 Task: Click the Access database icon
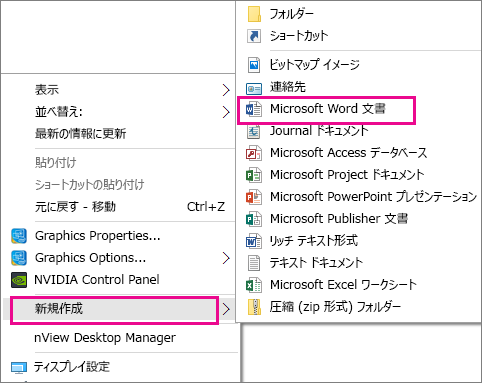click(x=254, y=153)
